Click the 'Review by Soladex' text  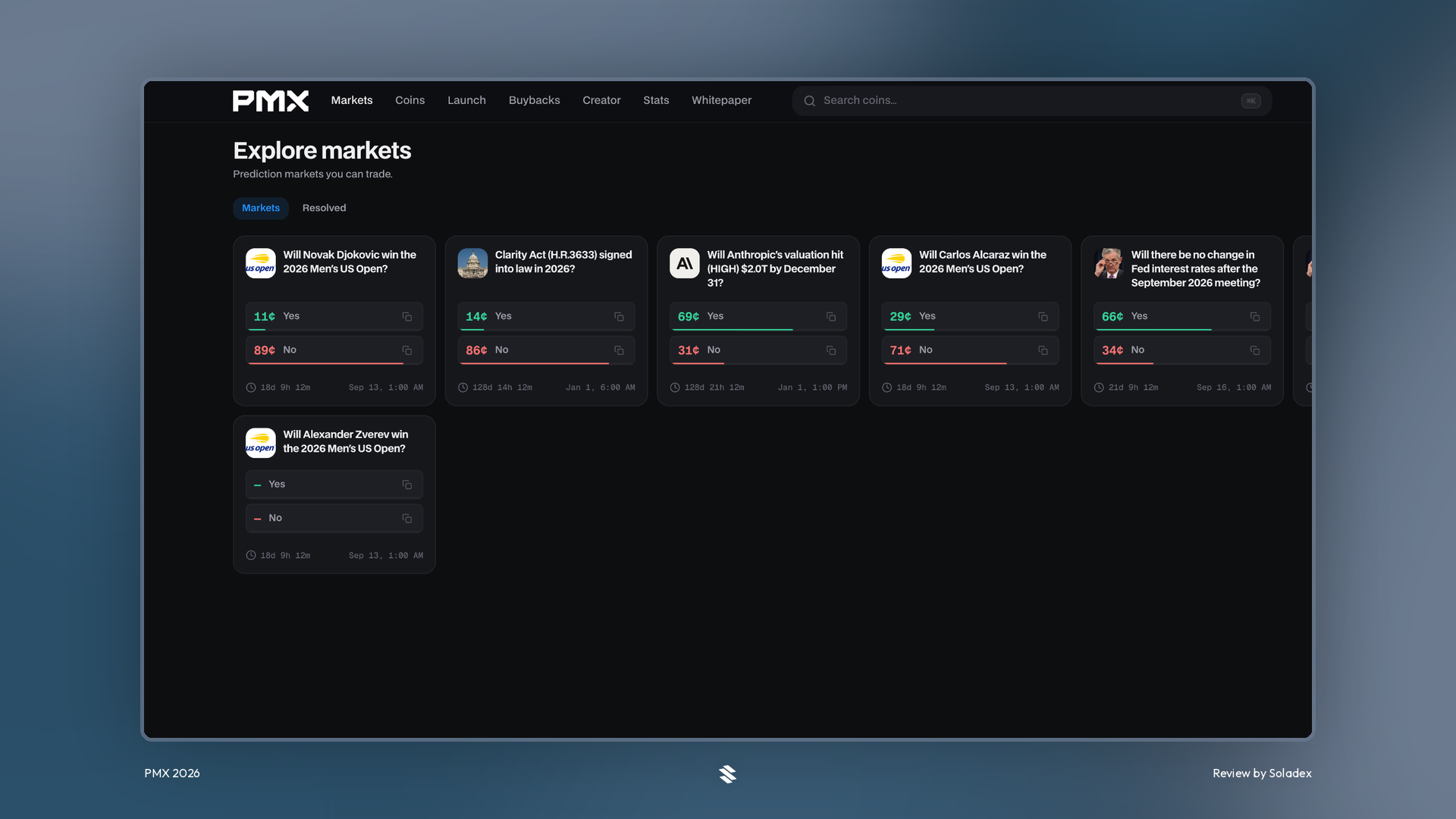coord(1262,773)
